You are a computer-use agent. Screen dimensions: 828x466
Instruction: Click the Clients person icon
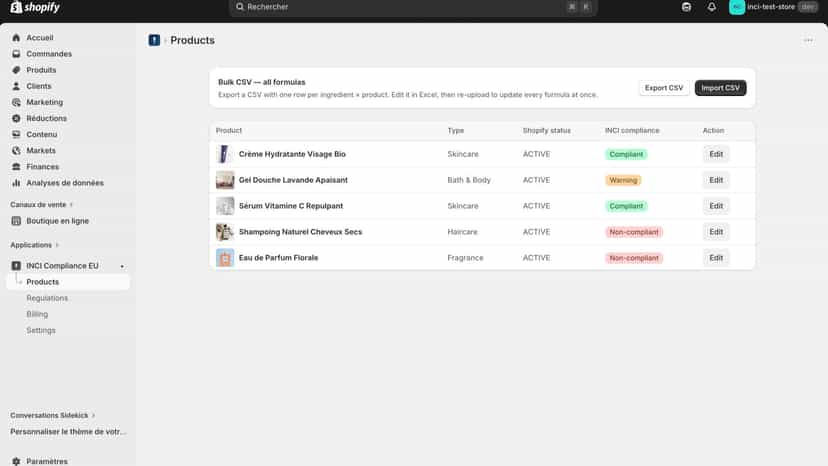click(x=16, y=86)
